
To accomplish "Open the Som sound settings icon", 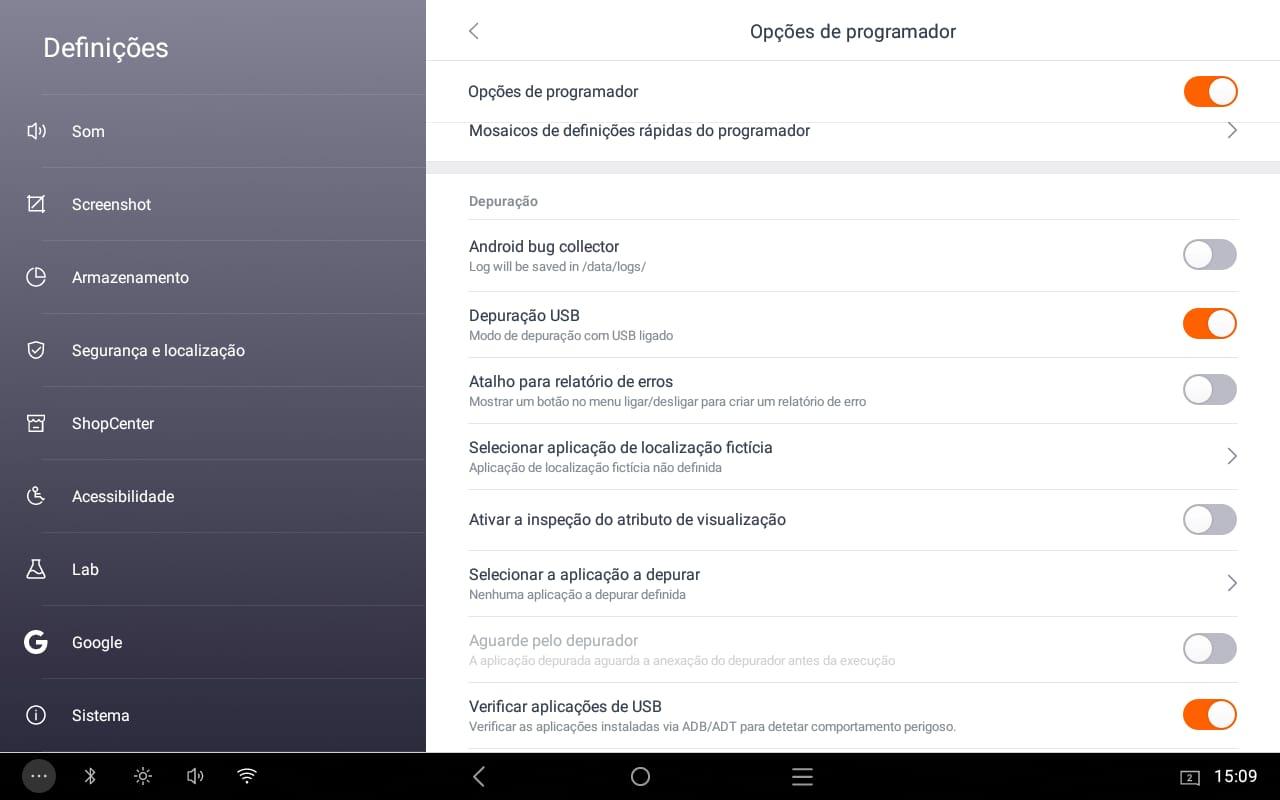I will (36, 131).
